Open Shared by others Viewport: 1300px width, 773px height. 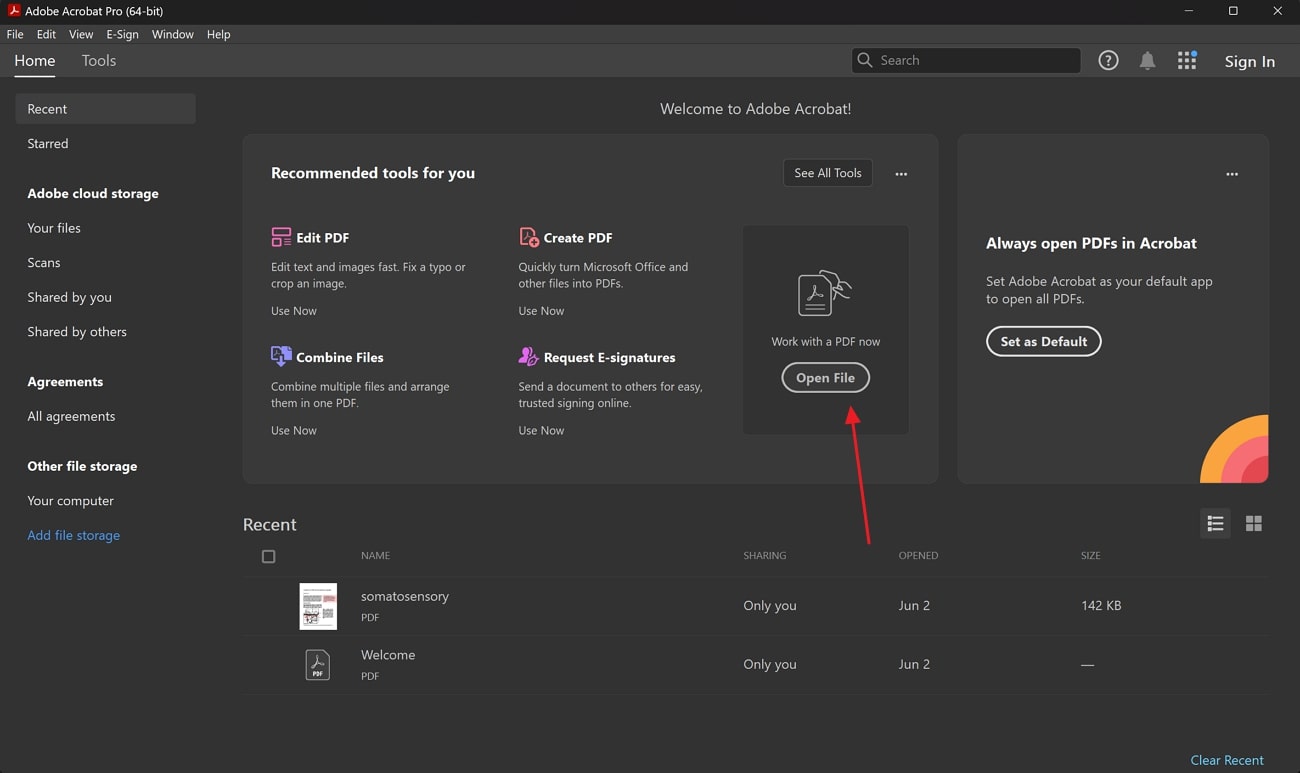tap(77, 331)
